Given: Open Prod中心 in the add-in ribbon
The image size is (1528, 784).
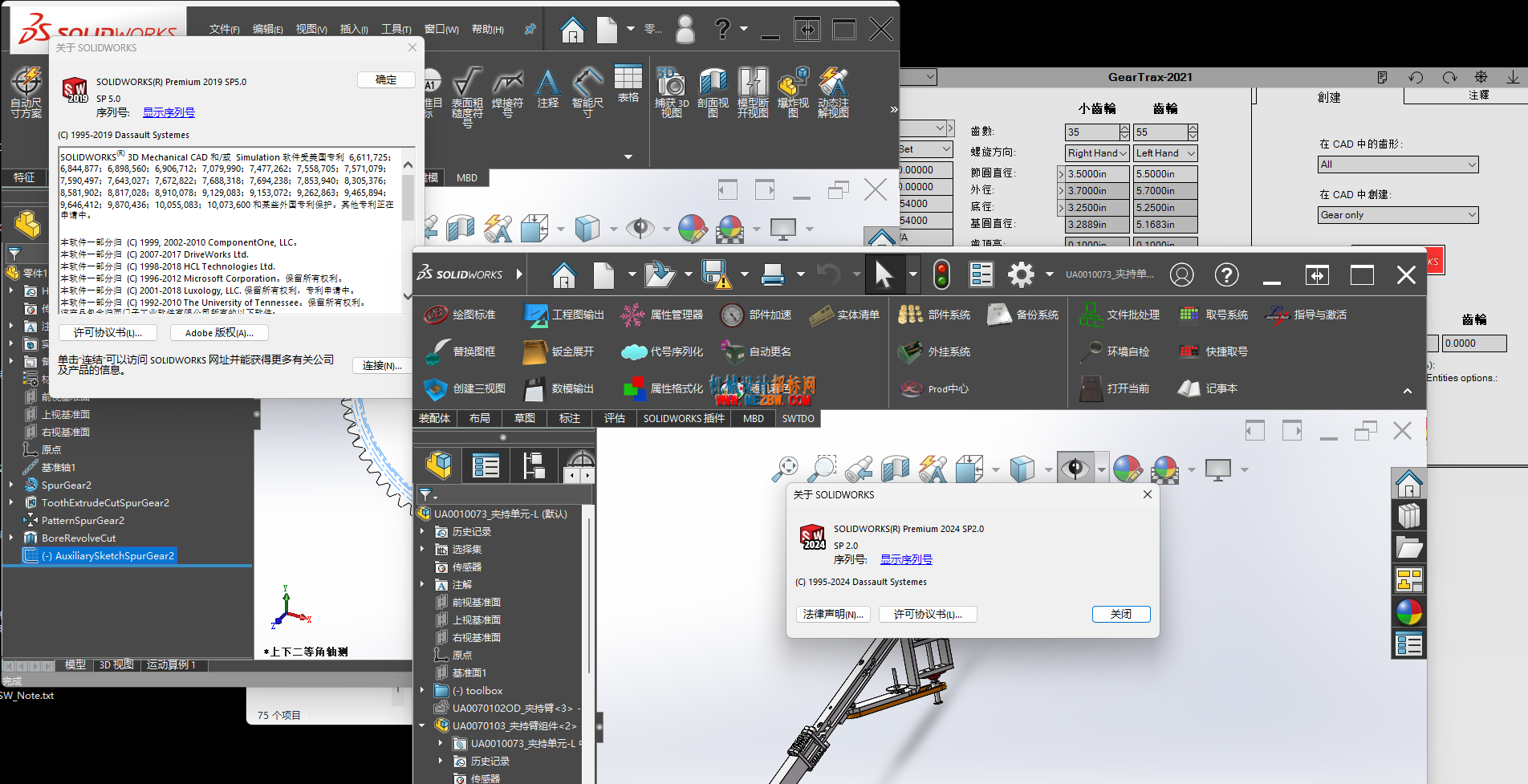Looking at the screenshot, I should coord(934,388).
